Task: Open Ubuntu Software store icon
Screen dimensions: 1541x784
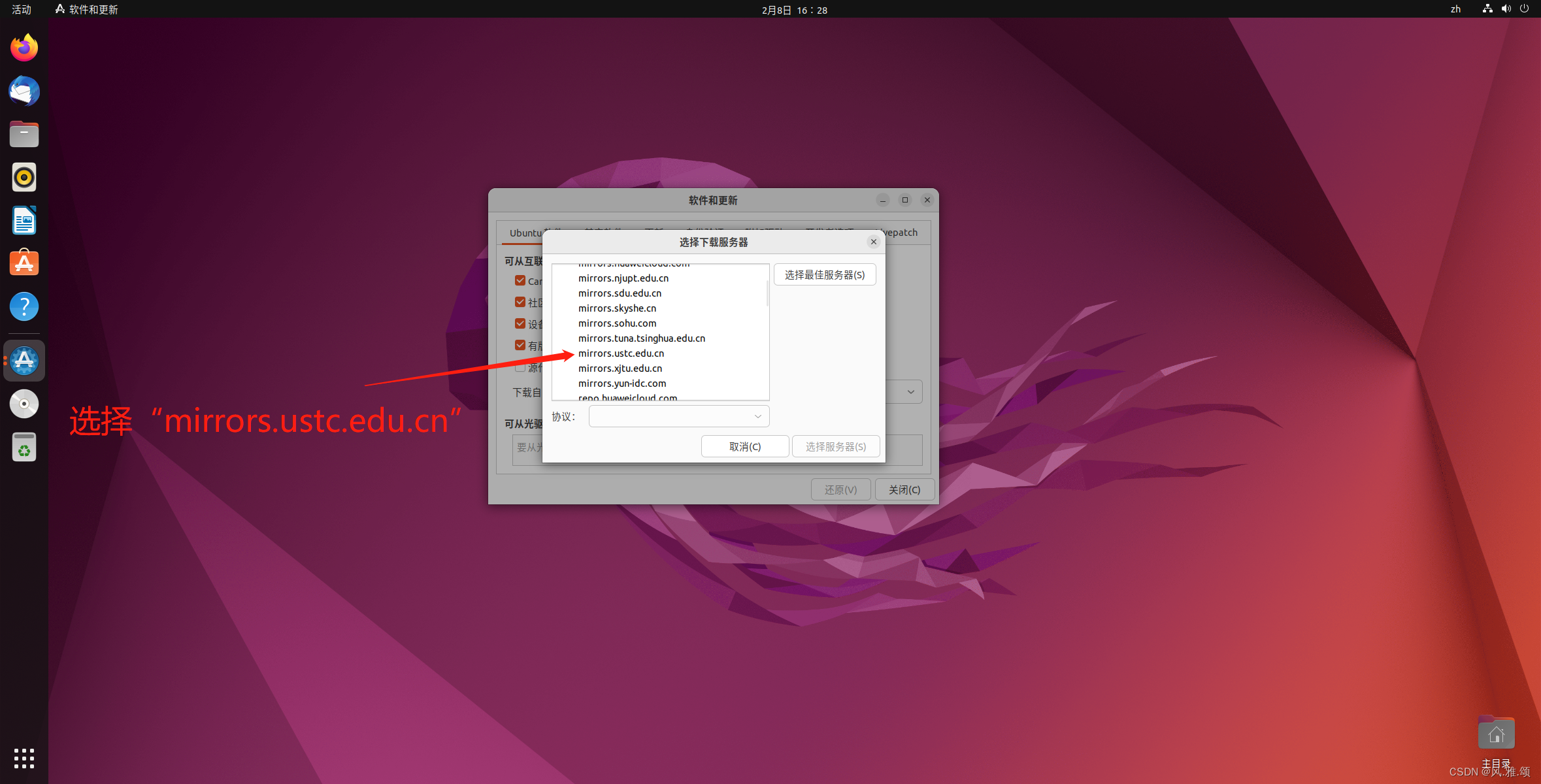Action: 24,263
